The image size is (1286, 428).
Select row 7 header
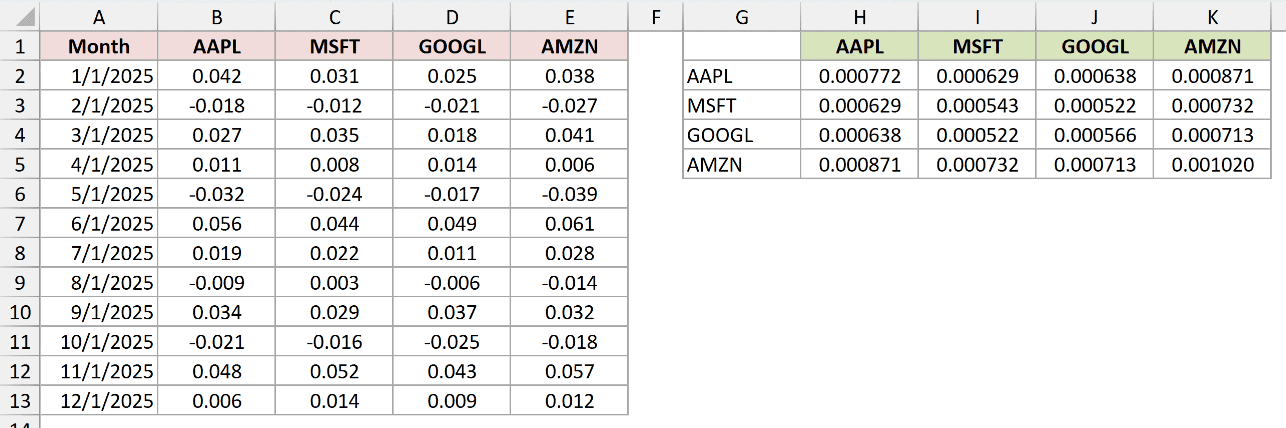coord(20,223)
